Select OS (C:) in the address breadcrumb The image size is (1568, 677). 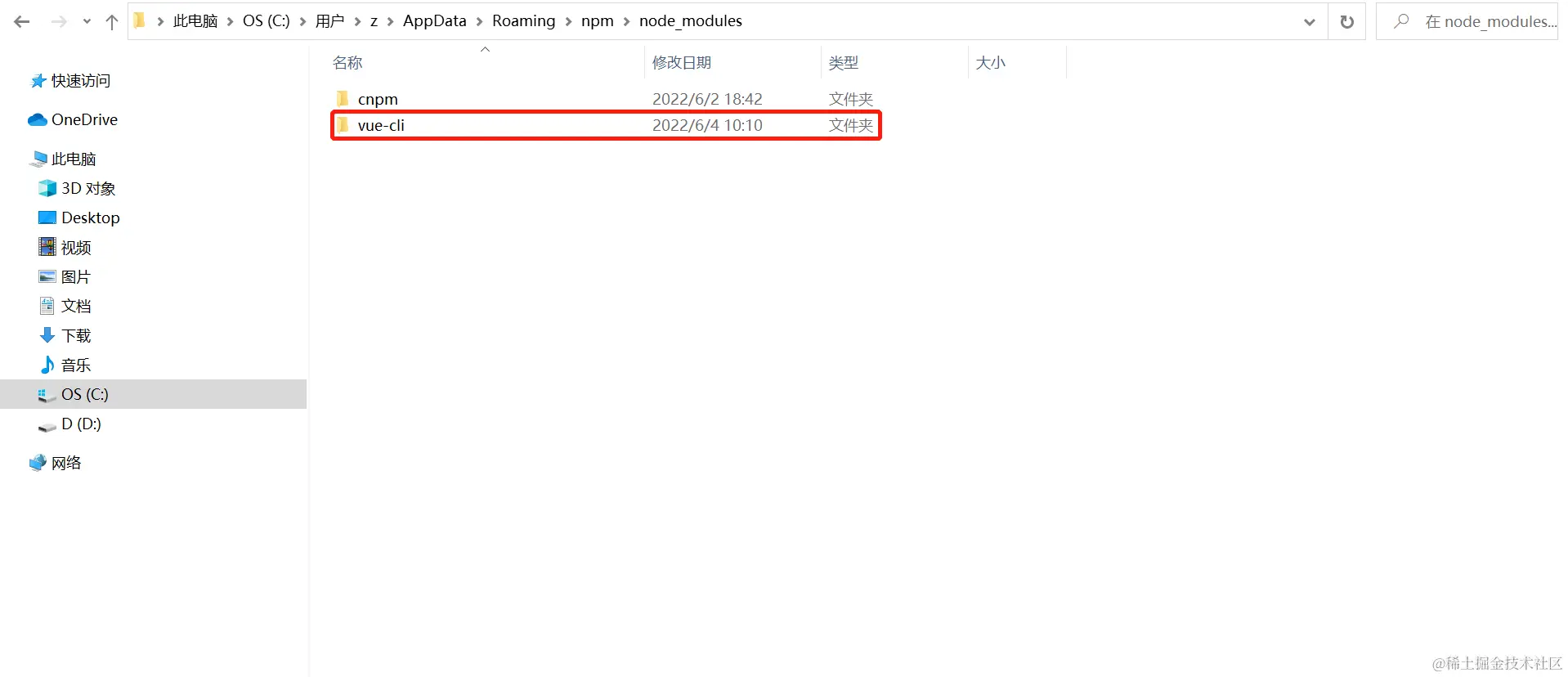[267, 20]
